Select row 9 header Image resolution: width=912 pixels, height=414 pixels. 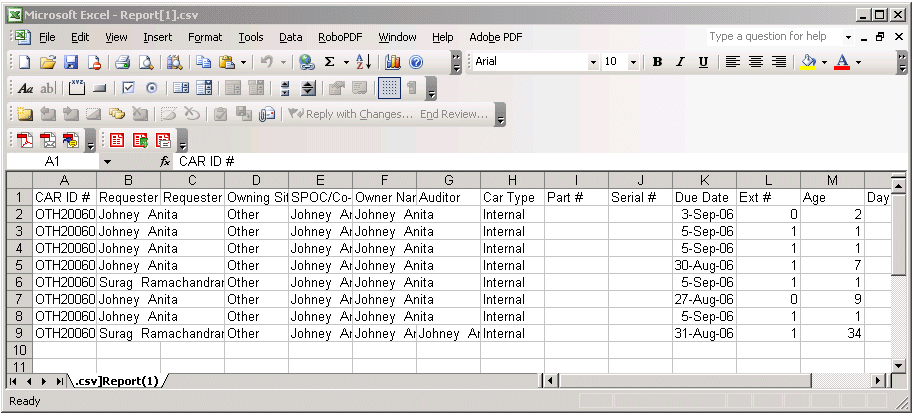[20, 334]
